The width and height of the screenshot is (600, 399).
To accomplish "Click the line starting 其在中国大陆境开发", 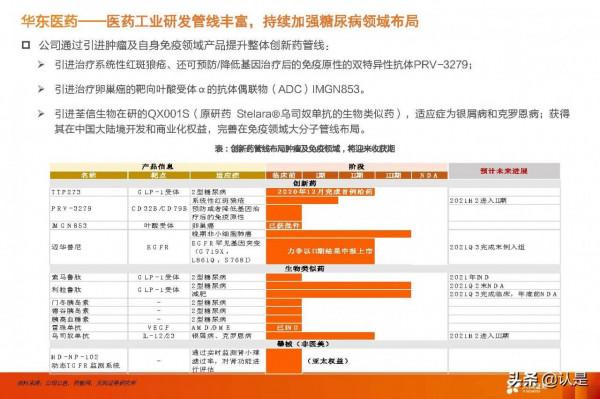I will tap(210, 129).
